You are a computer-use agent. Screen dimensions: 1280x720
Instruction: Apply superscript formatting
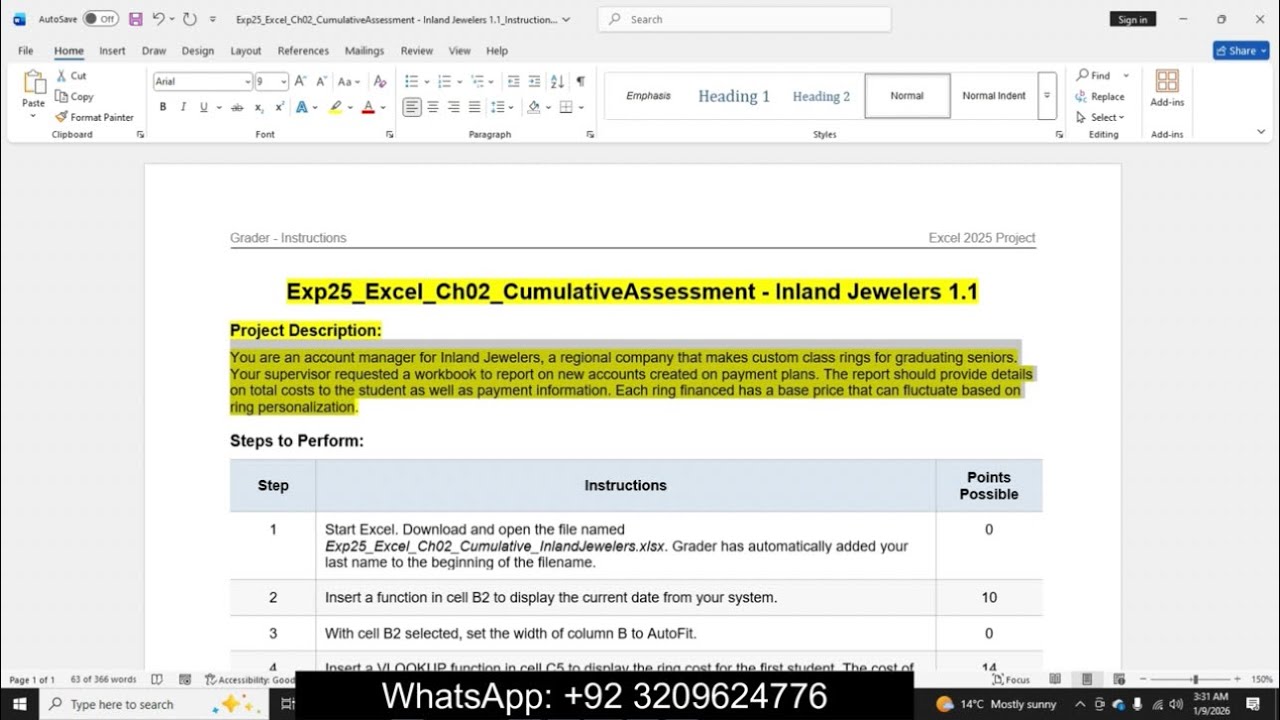tap(279, 107)
